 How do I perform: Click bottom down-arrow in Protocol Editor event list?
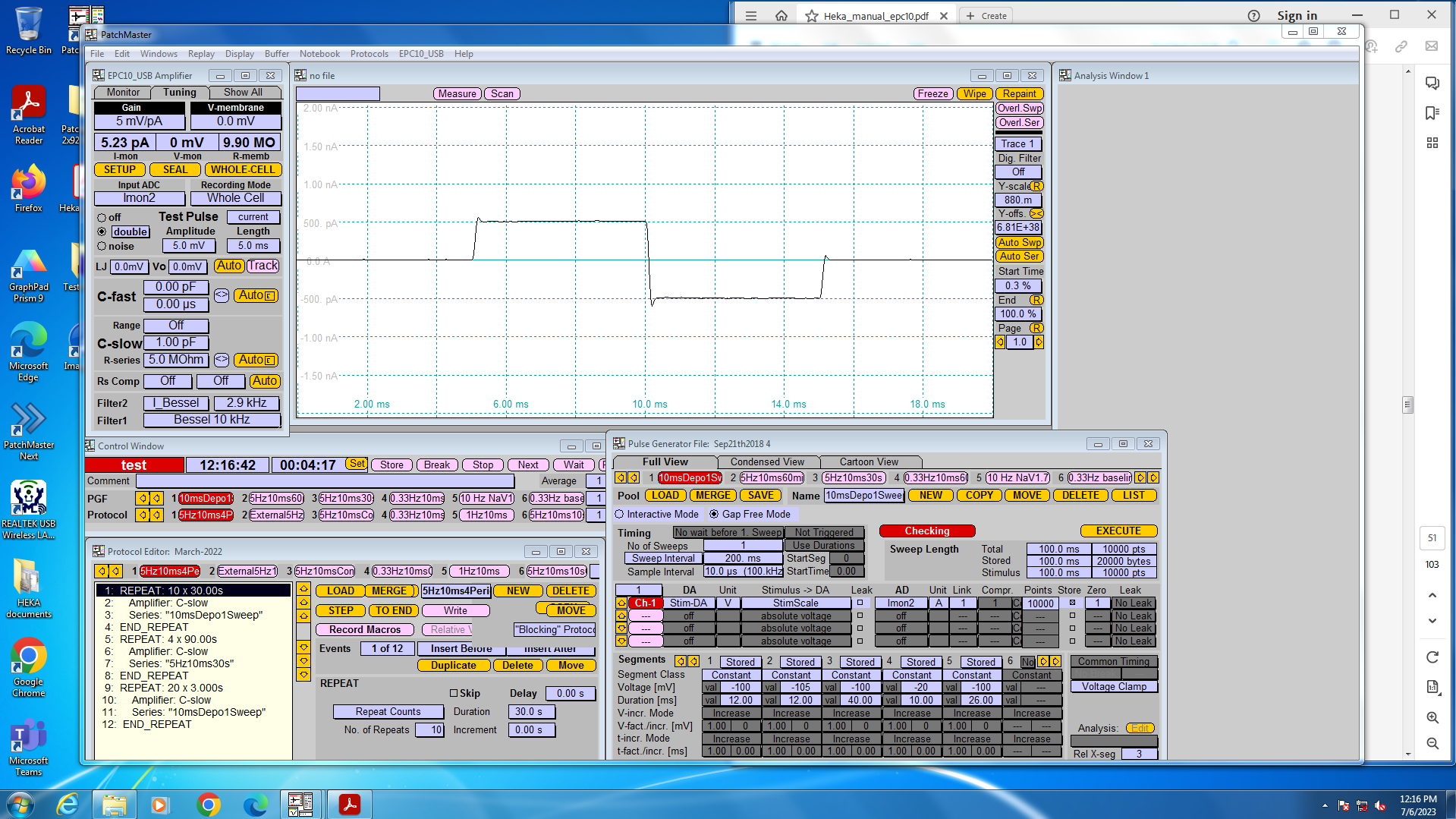point(303,675)
